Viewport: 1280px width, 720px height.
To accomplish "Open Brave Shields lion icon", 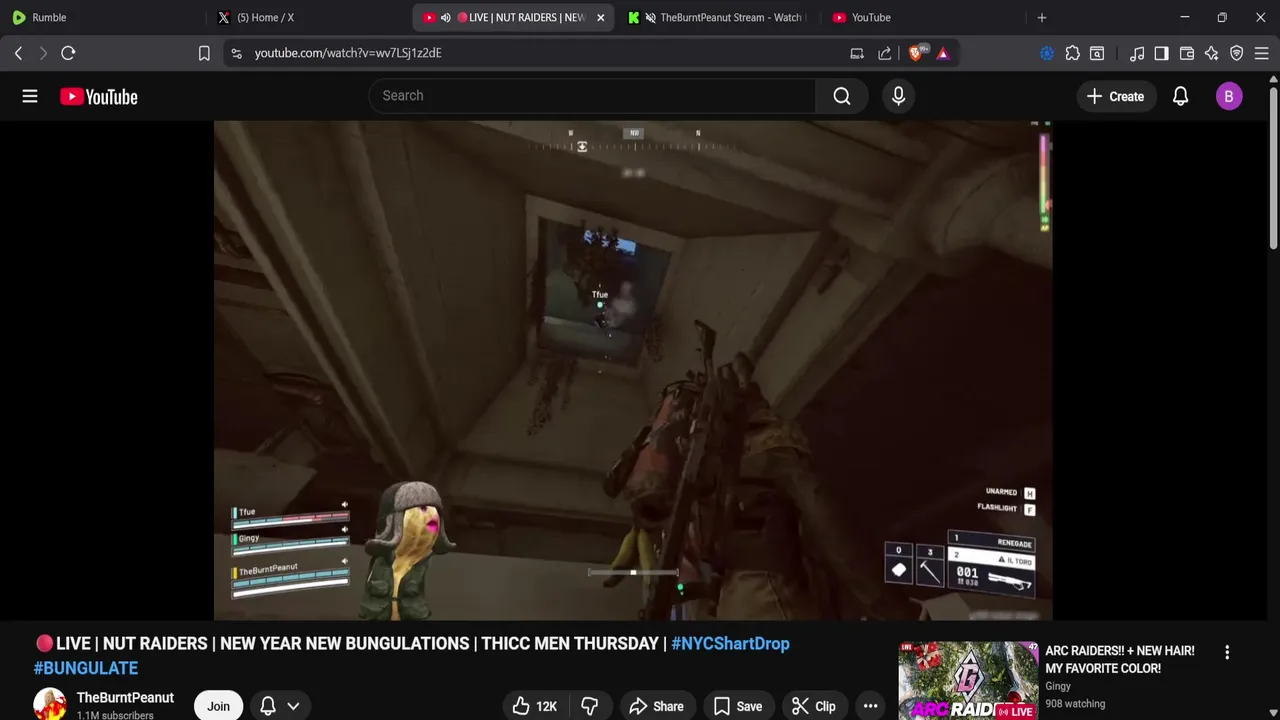I will click(x=916, y=53).
